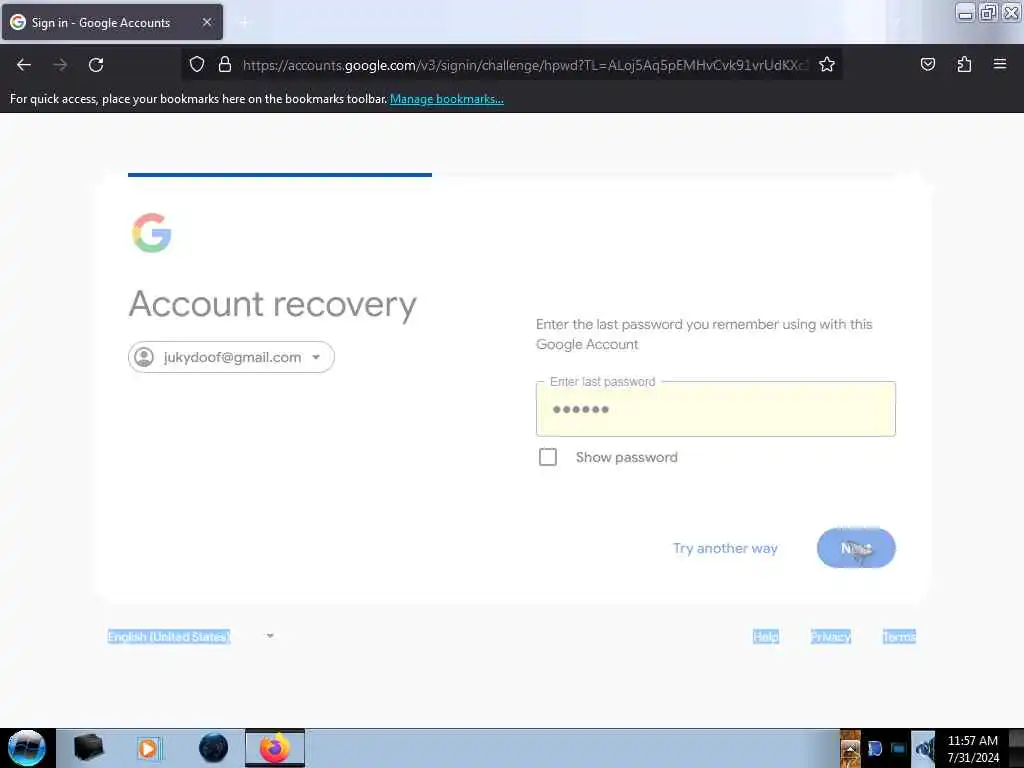The height and width of the screenshot is (768, 1024).
Task: Click the Next button
Action: tap(856, 548)
